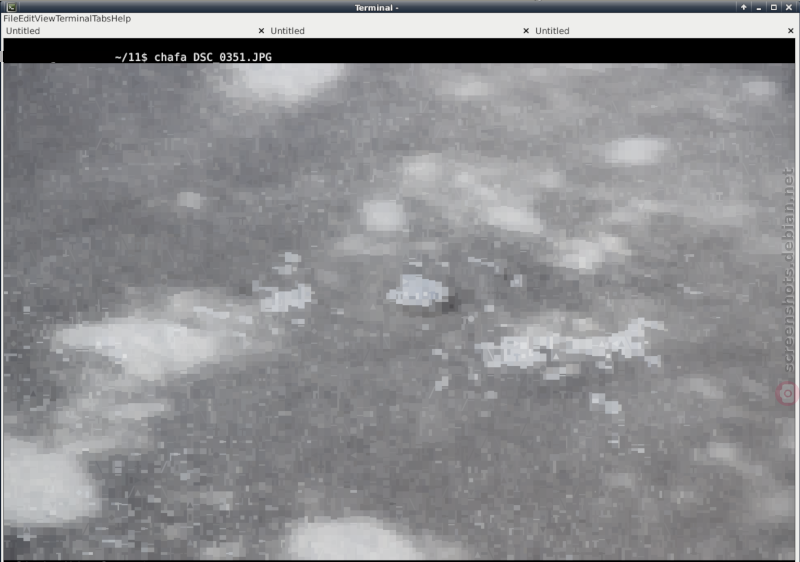Click the 'Terminal -' window title
This screenshot has width=800, height=562.
coord(377,8)
